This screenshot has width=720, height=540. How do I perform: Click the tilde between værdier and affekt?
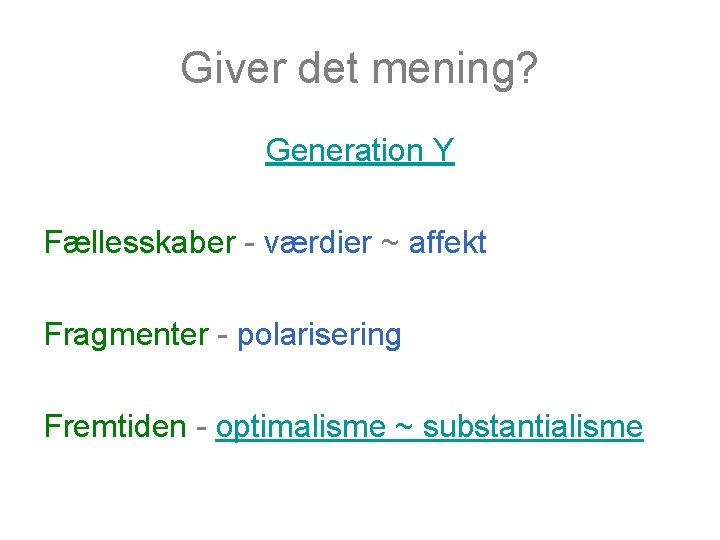(x=390, y=243)
